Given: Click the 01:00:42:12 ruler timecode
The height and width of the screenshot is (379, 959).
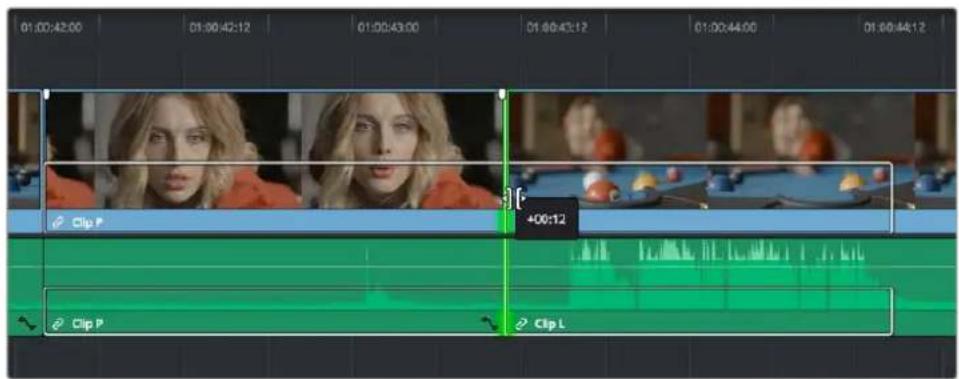Looking at the screenshot, I should tap(220, 28).
